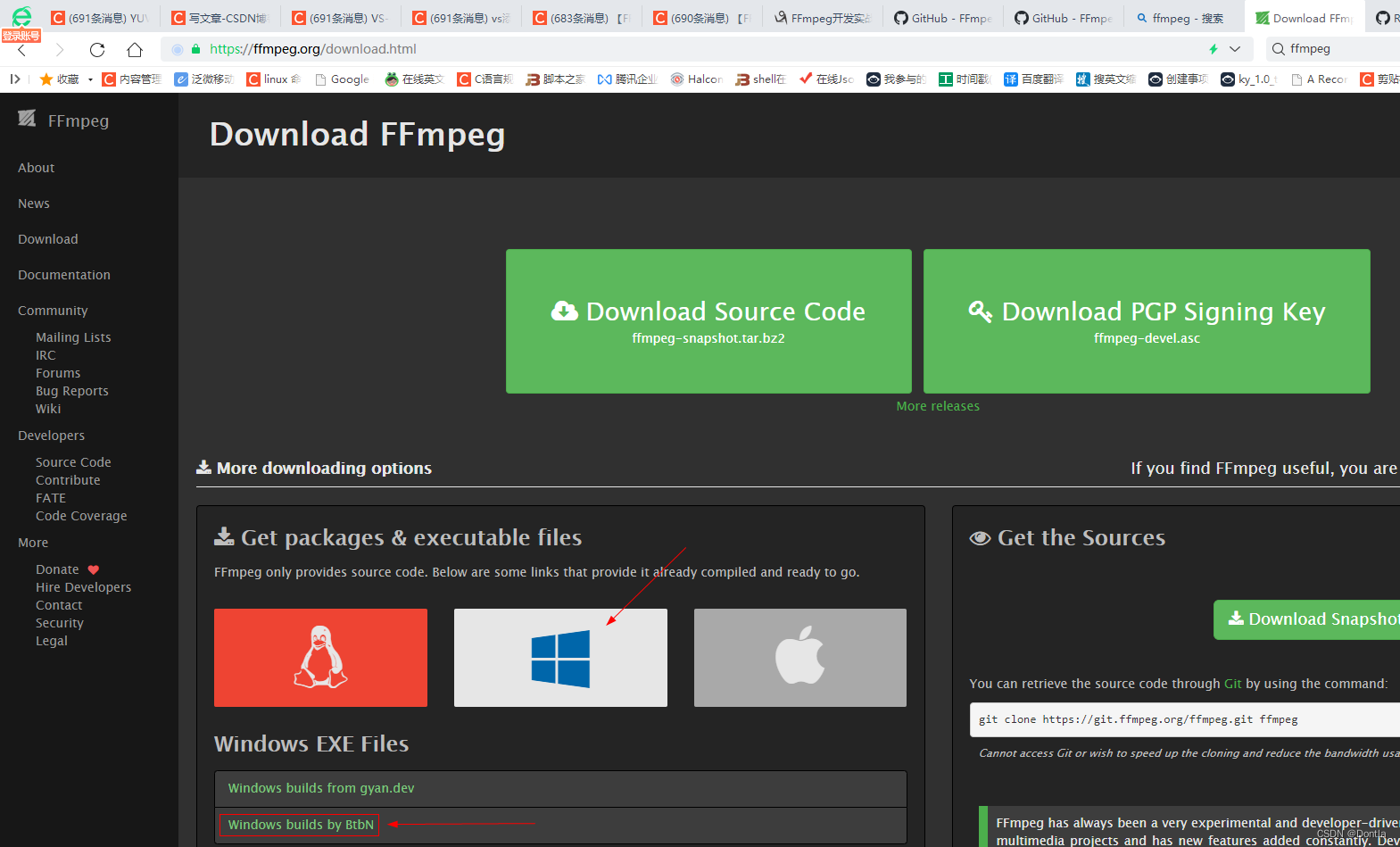This screenshot has width=1400, height=847.
Task: Click the search magnifier icon in search box
Action: [x=1278, y=49]
